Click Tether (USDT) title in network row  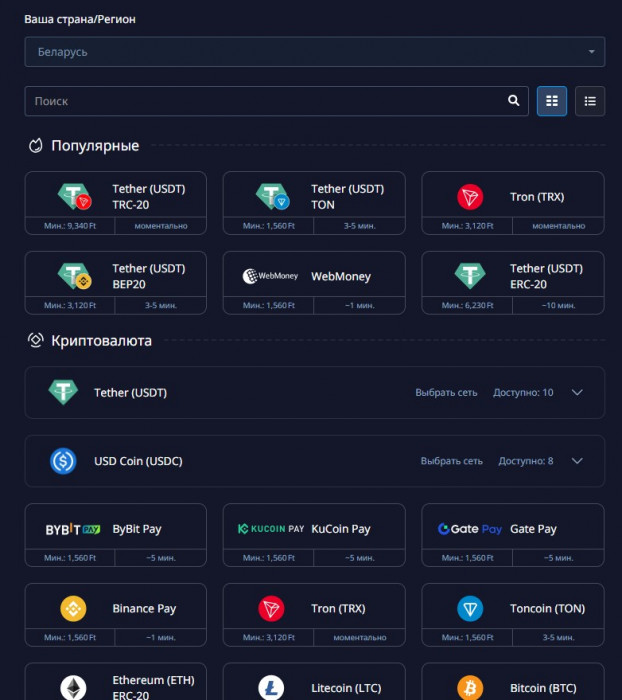click(x=130, y=392)
